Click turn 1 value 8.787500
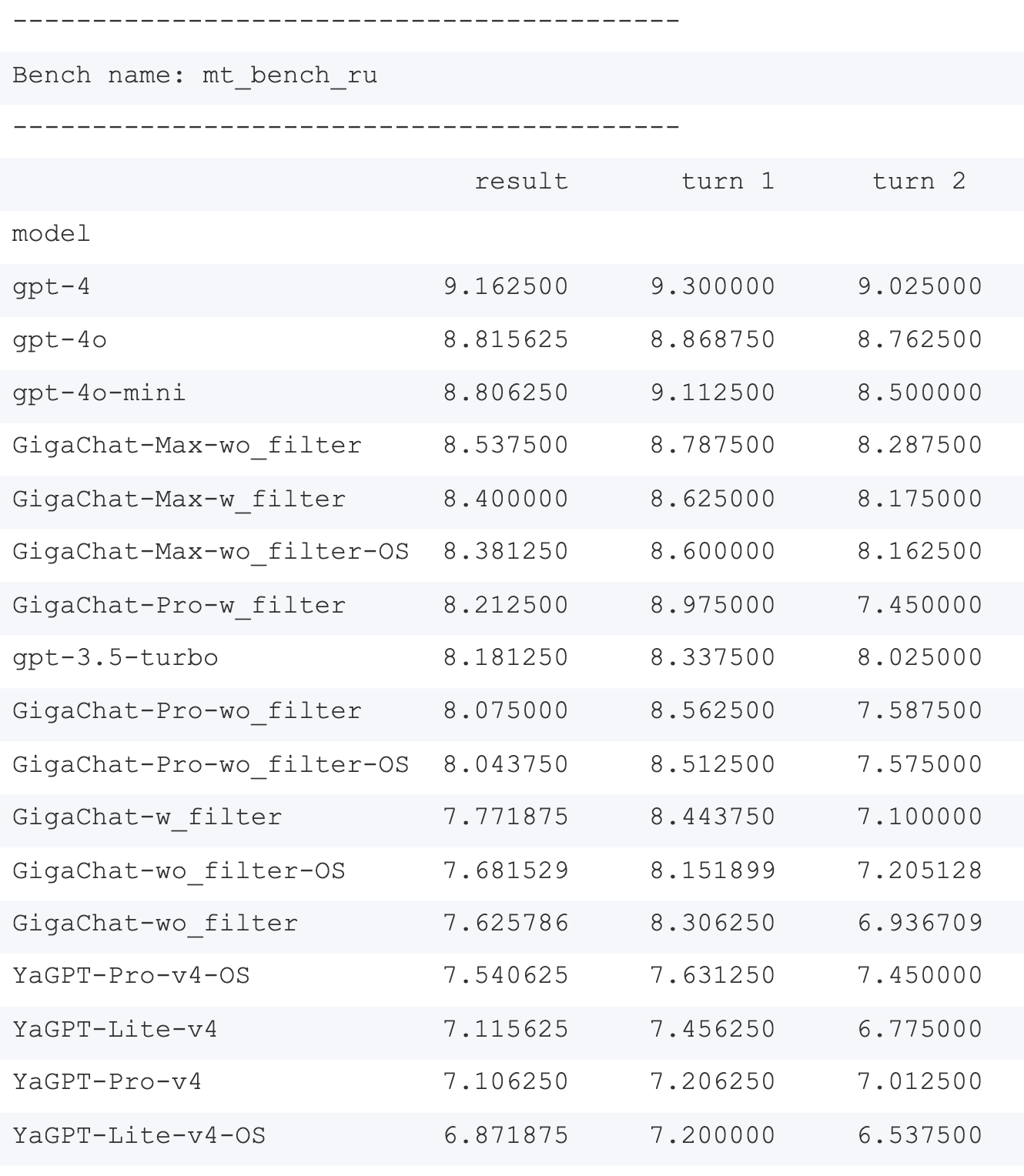Image resolution: width=1024 pixels, height=1176 pixels. click(713, 446)
